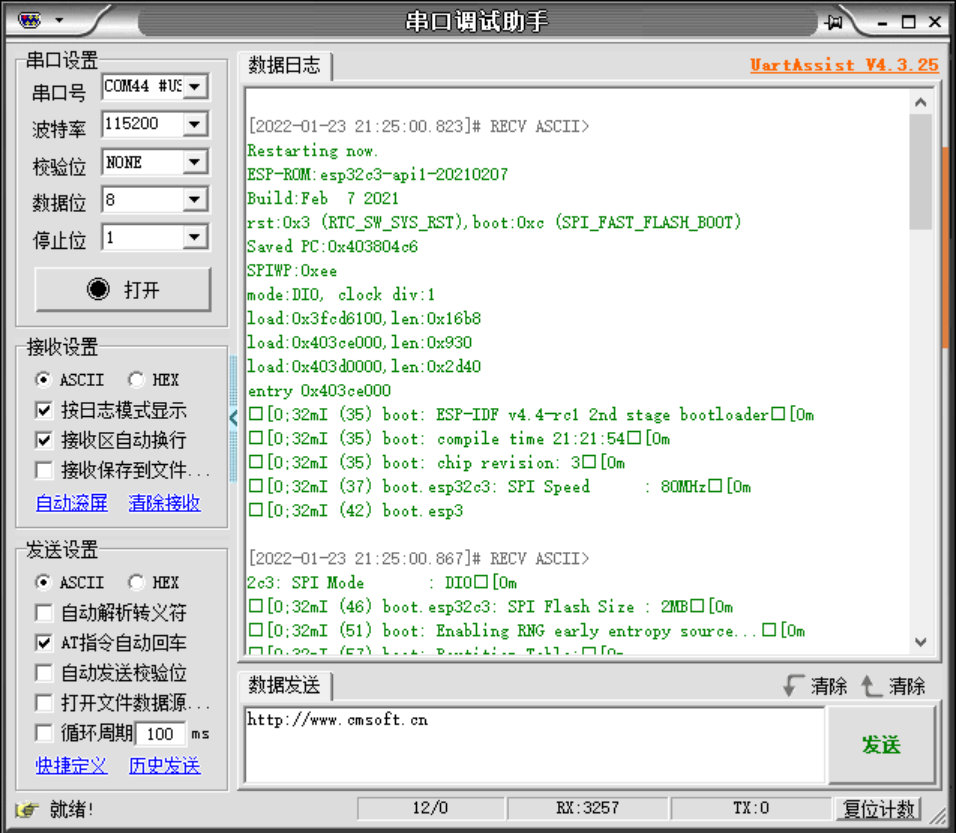Enable 循环周期 checkbox
Screen dimensions: 956x833
pos(44,733)
